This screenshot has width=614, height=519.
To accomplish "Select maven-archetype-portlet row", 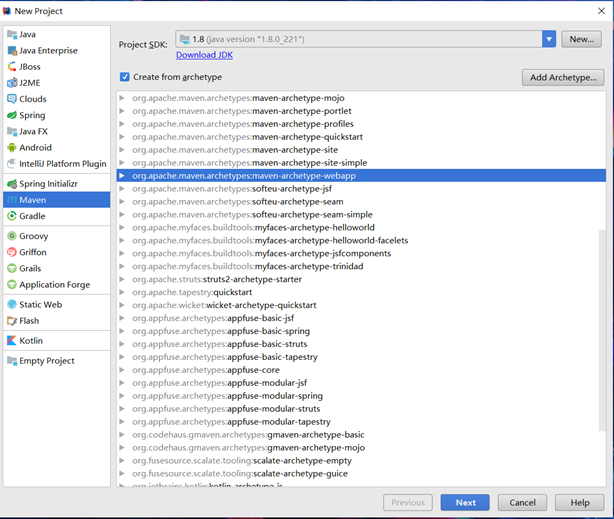I will tap(361, 111).
